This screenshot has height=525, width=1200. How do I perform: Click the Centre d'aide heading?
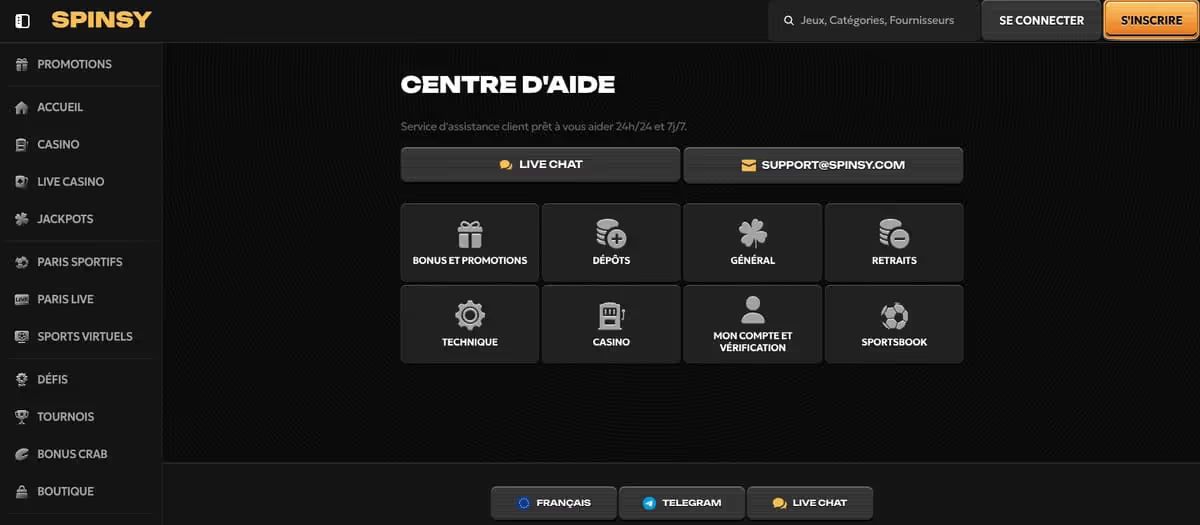point(508,85)
